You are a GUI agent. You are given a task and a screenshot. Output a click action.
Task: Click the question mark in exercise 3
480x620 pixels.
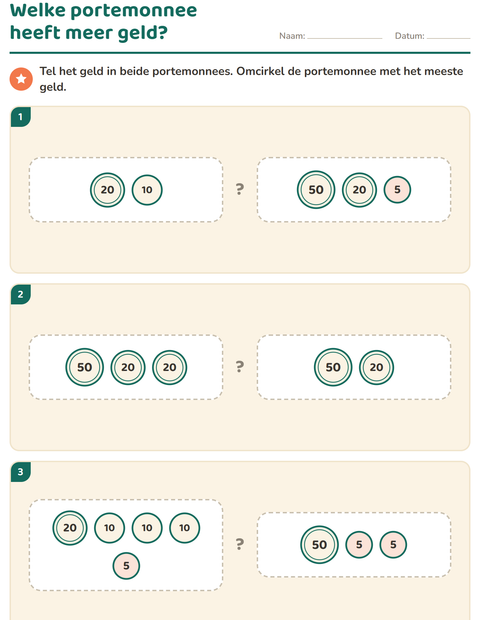click(240, 544)
